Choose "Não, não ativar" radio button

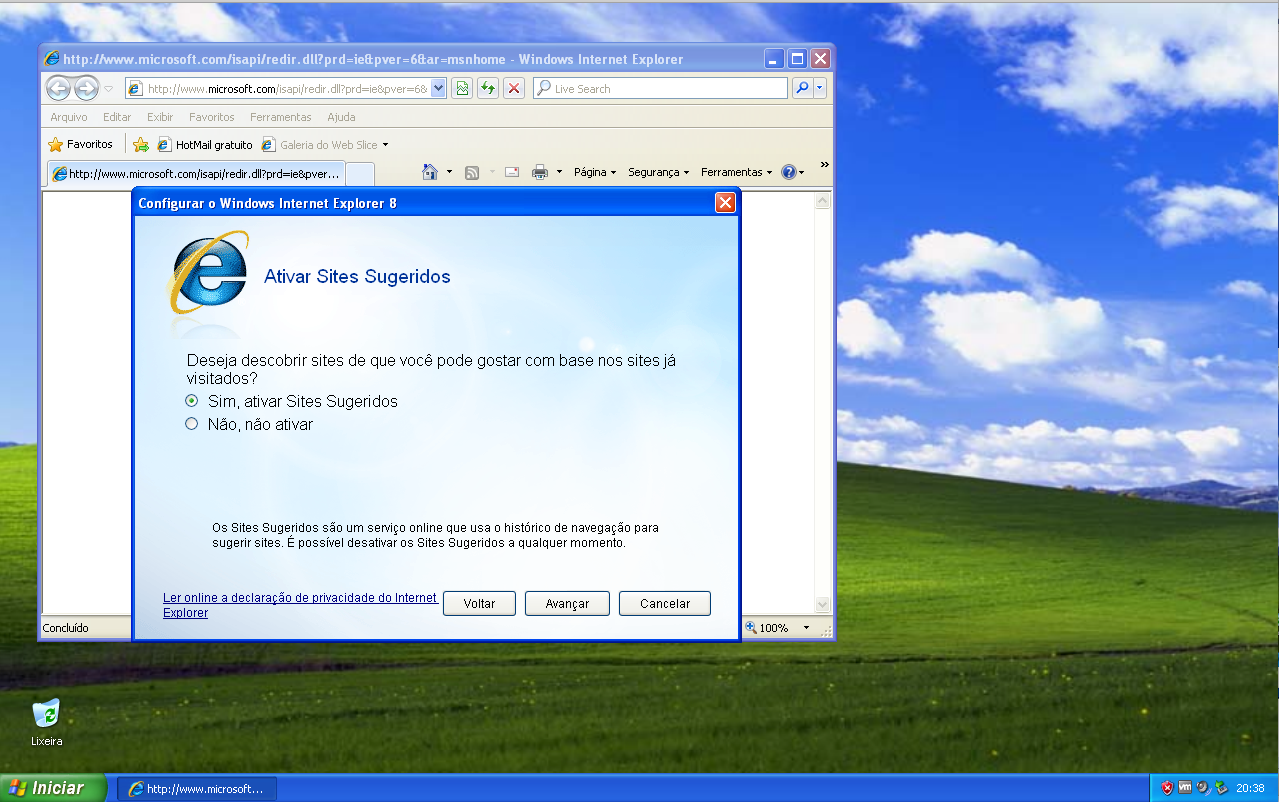[x=192, y=424]
